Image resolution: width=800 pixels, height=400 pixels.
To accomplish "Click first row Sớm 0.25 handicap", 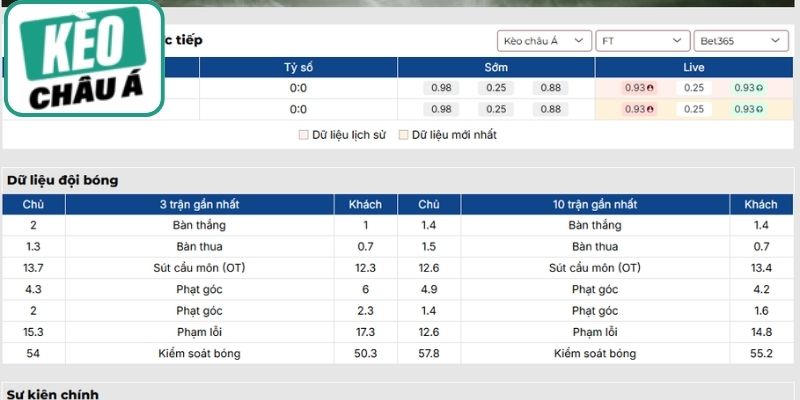I will pyautogui.click(x=496, y=88).
